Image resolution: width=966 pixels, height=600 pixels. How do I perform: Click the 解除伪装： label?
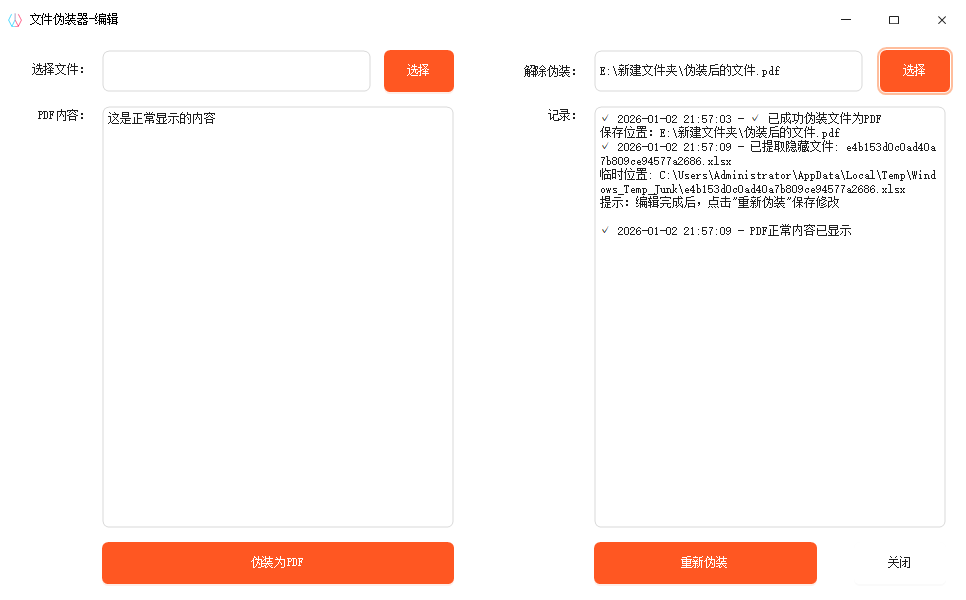550,71
